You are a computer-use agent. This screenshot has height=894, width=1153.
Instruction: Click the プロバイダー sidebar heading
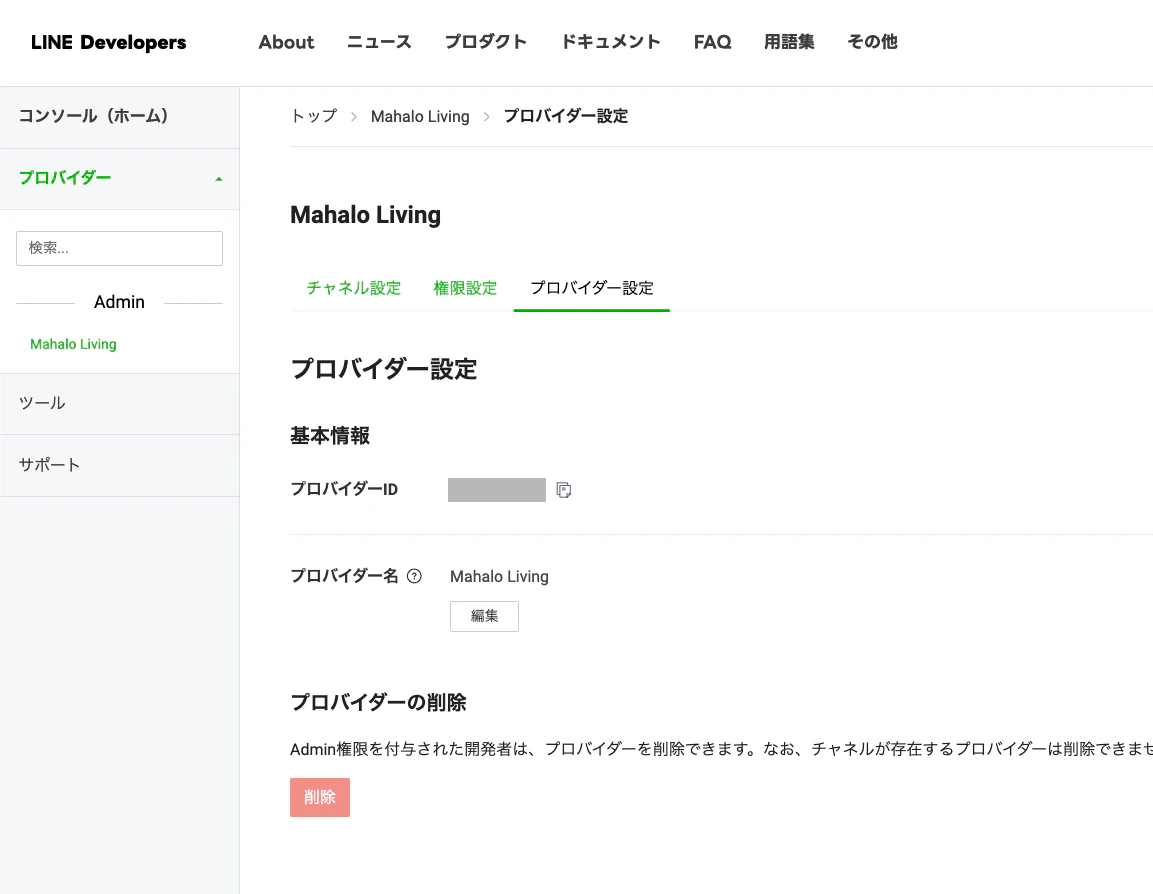click(65, 178)
